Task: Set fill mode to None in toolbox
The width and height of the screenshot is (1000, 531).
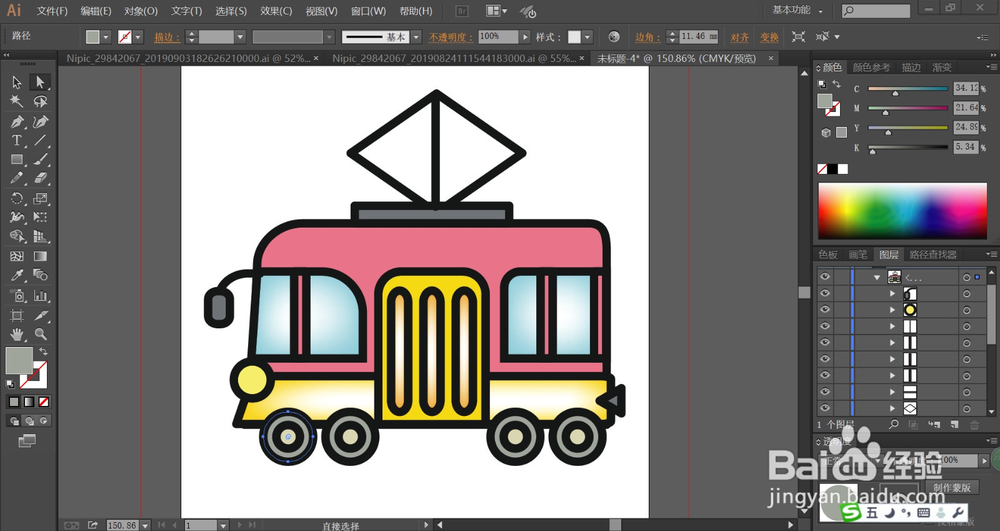Action: 43,402
